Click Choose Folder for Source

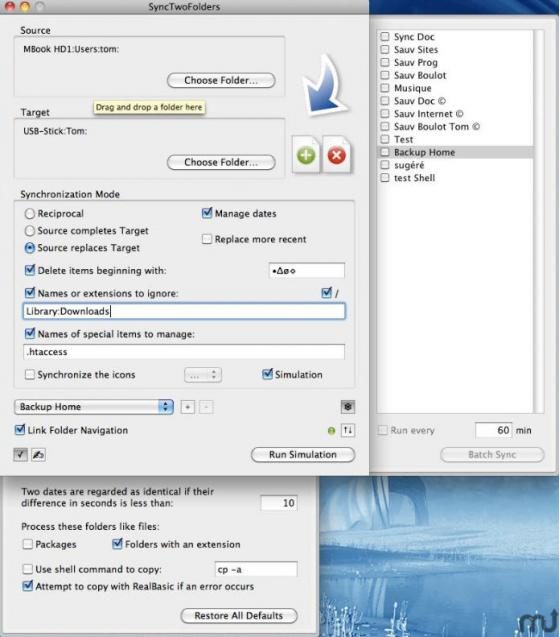[221, 80]
